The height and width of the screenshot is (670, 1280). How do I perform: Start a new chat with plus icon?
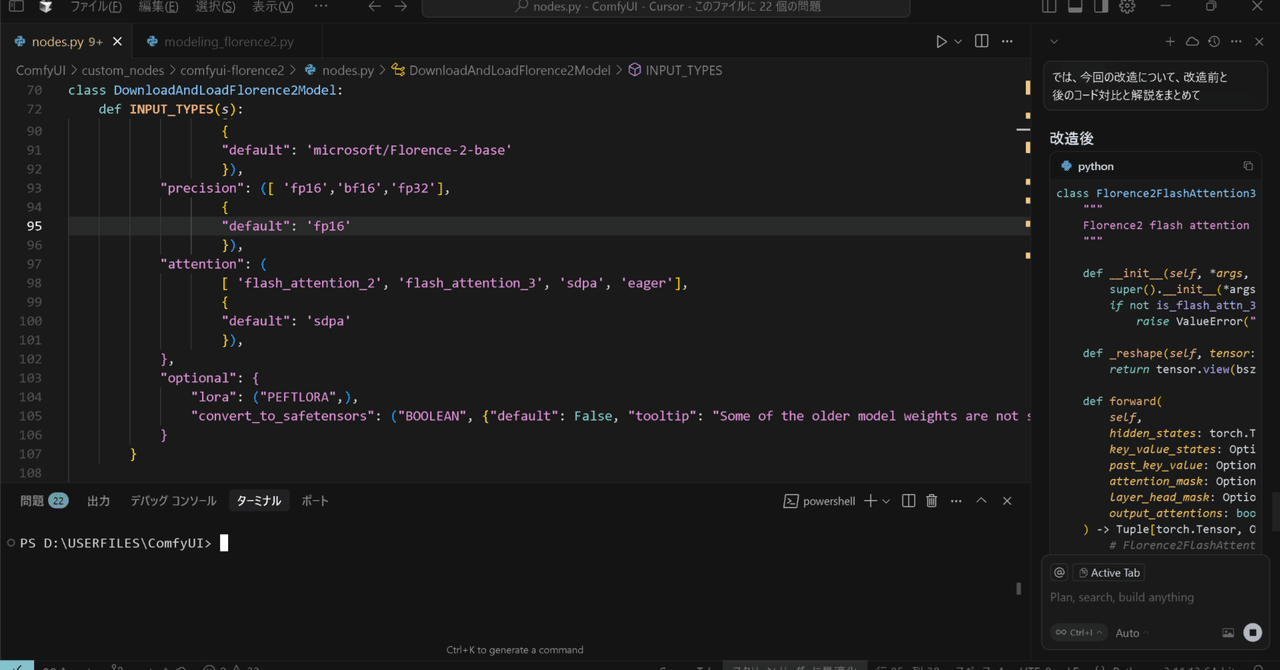1170,42
